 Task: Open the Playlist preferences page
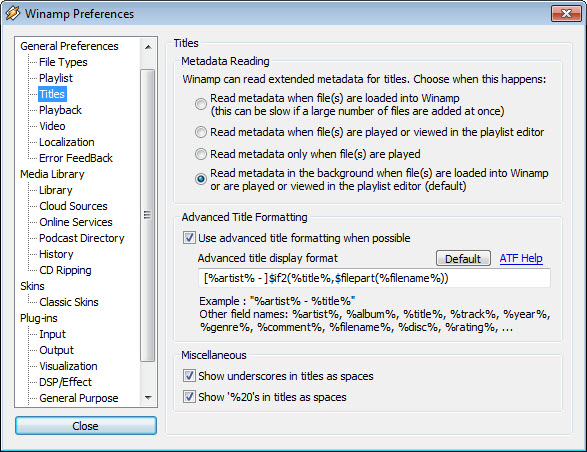click(x=56, y=78)
